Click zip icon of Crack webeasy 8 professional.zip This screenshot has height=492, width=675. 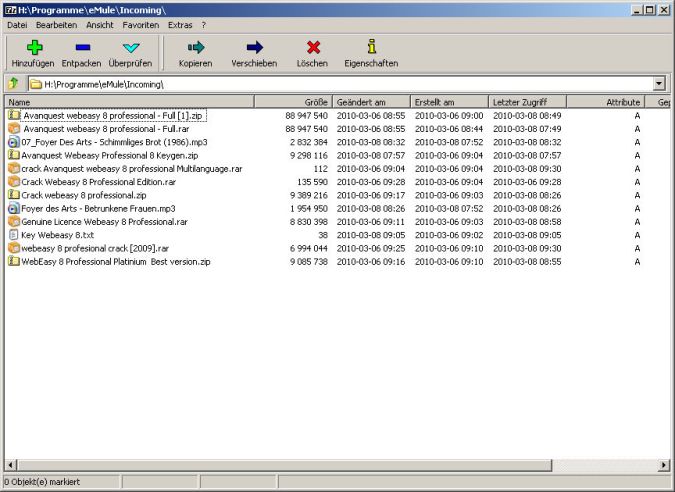tap(14, 195)
